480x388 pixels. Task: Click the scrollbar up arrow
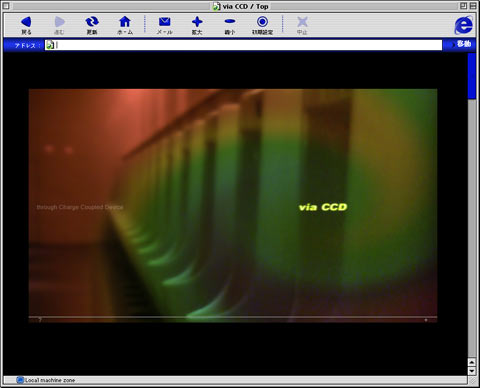point(472,362)
